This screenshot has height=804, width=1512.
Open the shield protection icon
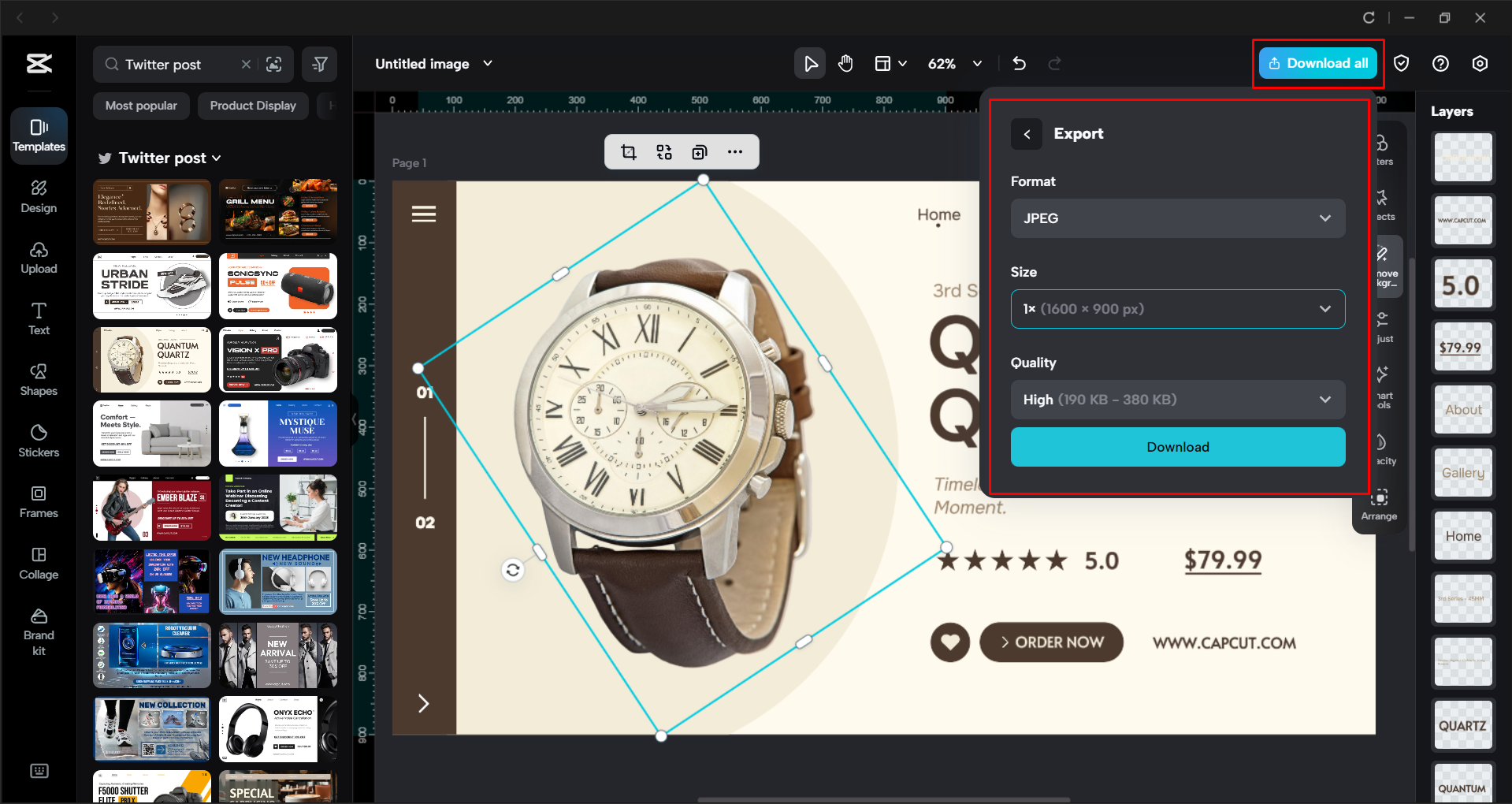tap(1401, 63)
